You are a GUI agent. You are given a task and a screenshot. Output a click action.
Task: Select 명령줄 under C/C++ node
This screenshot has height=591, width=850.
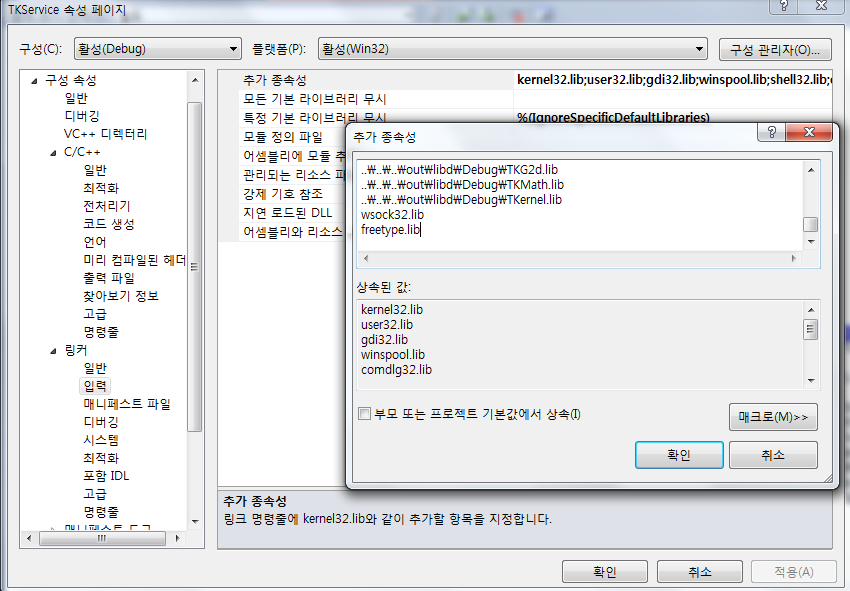(x=101, y=332)
